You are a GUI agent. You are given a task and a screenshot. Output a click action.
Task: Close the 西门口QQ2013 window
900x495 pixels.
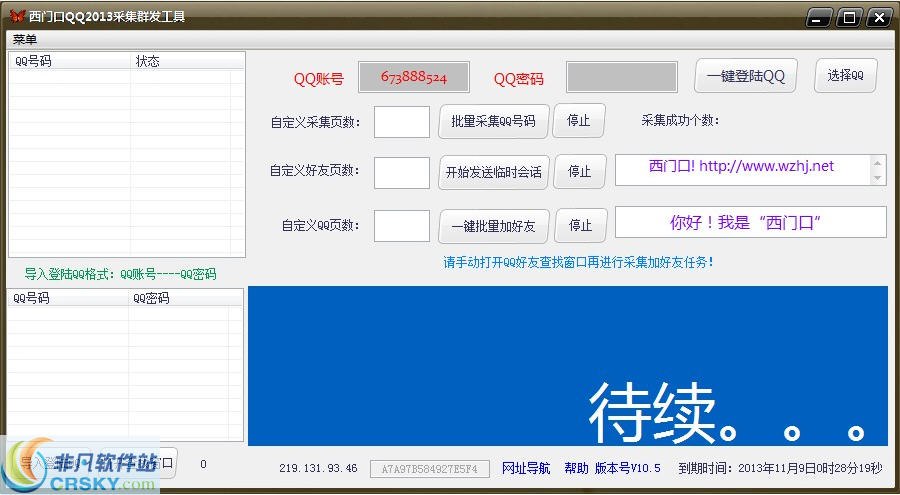pyautogui.click(x=879, y=18)
